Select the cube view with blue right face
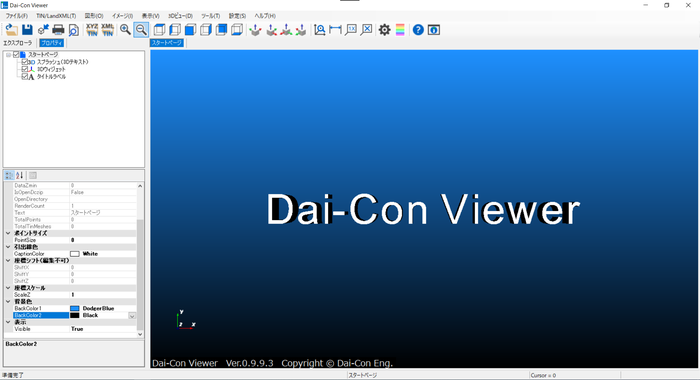 point(206,30)
